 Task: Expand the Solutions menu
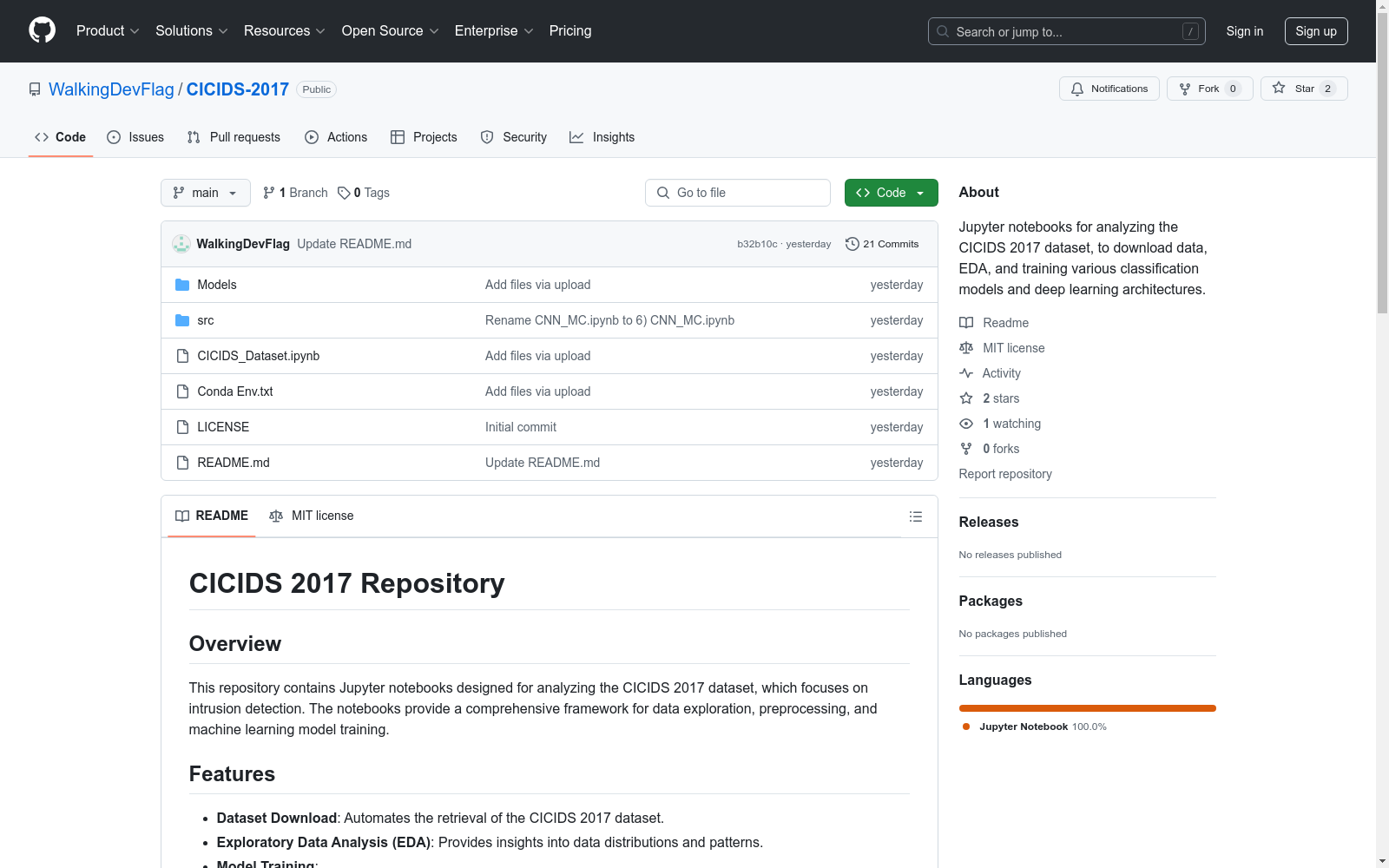192,30
